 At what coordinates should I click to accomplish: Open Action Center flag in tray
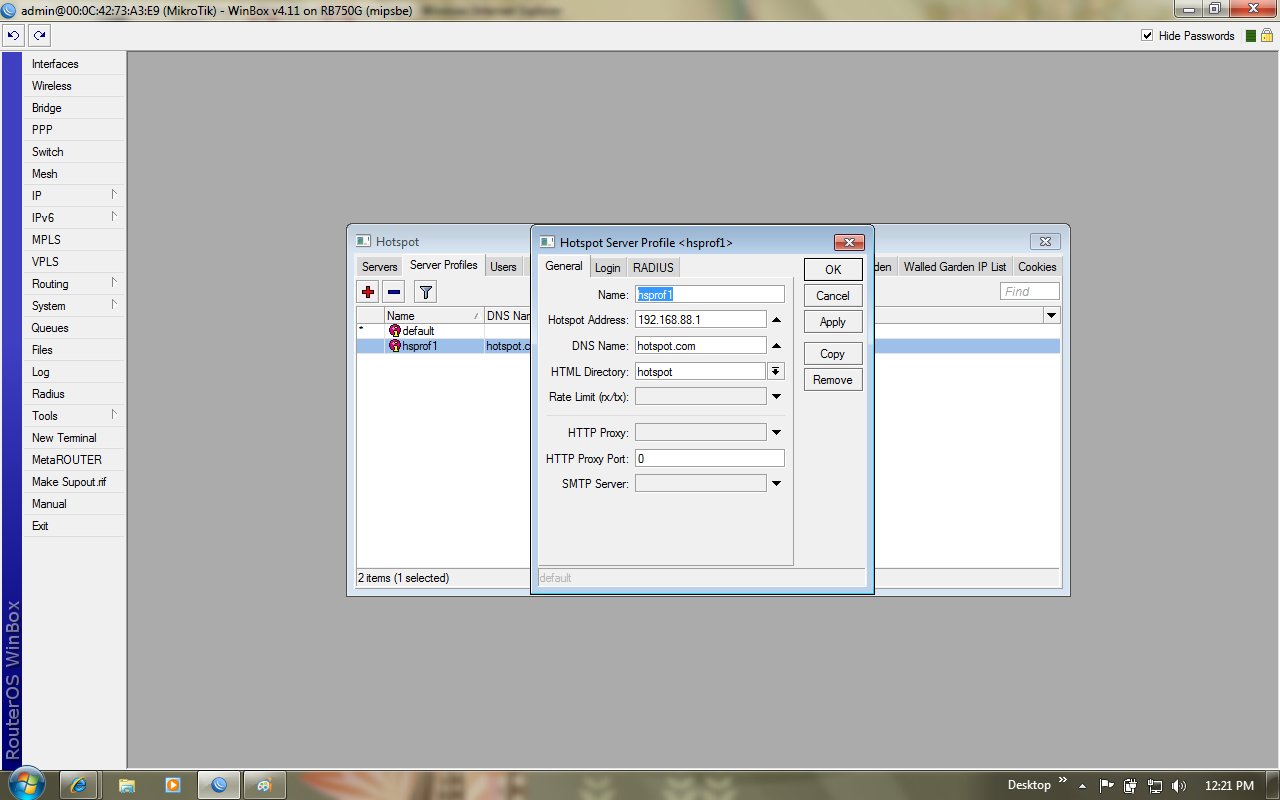[x=1107, y=786]
